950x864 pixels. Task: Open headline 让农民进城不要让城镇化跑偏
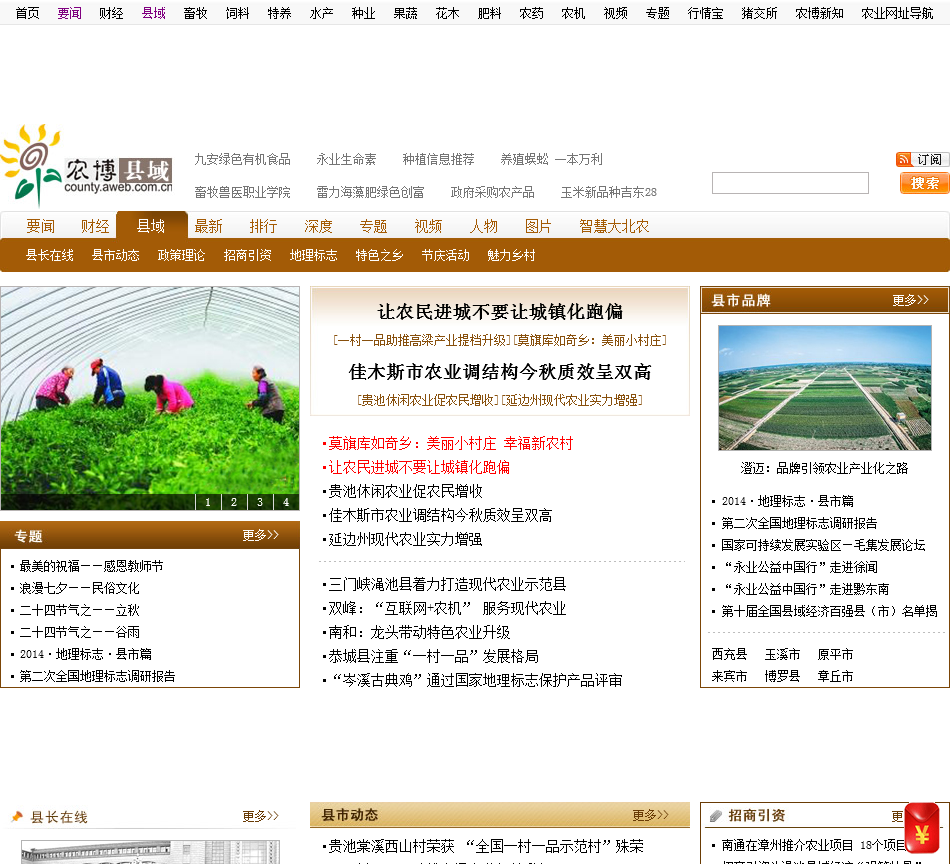click(500, 311)
